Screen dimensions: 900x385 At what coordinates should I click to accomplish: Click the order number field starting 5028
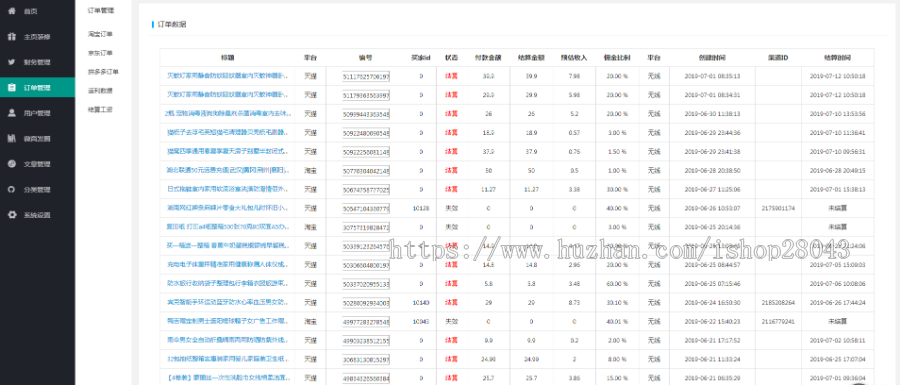coord(366,302)
